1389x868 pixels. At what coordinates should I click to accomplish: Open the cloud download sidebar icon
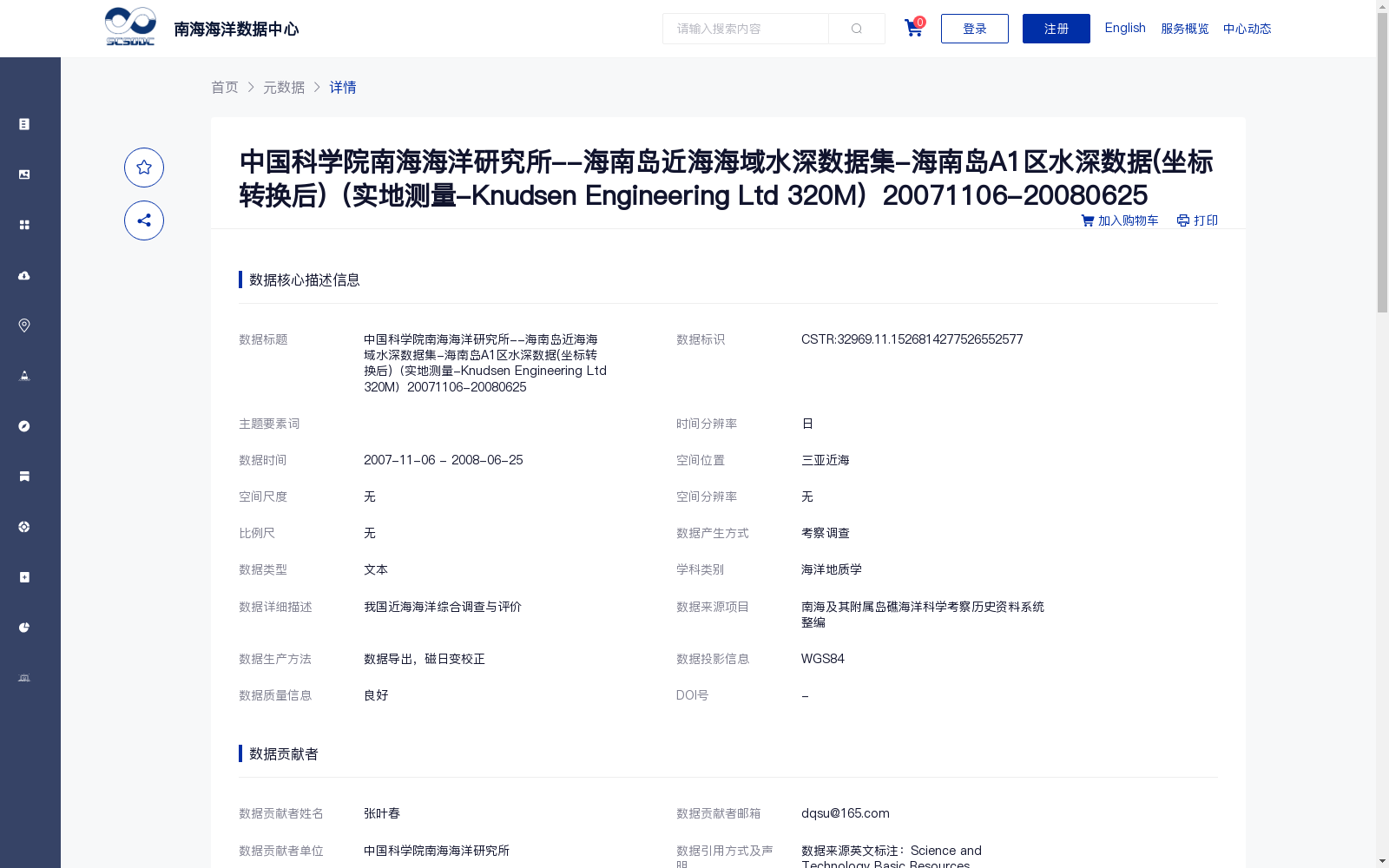[x=24, y=275]
